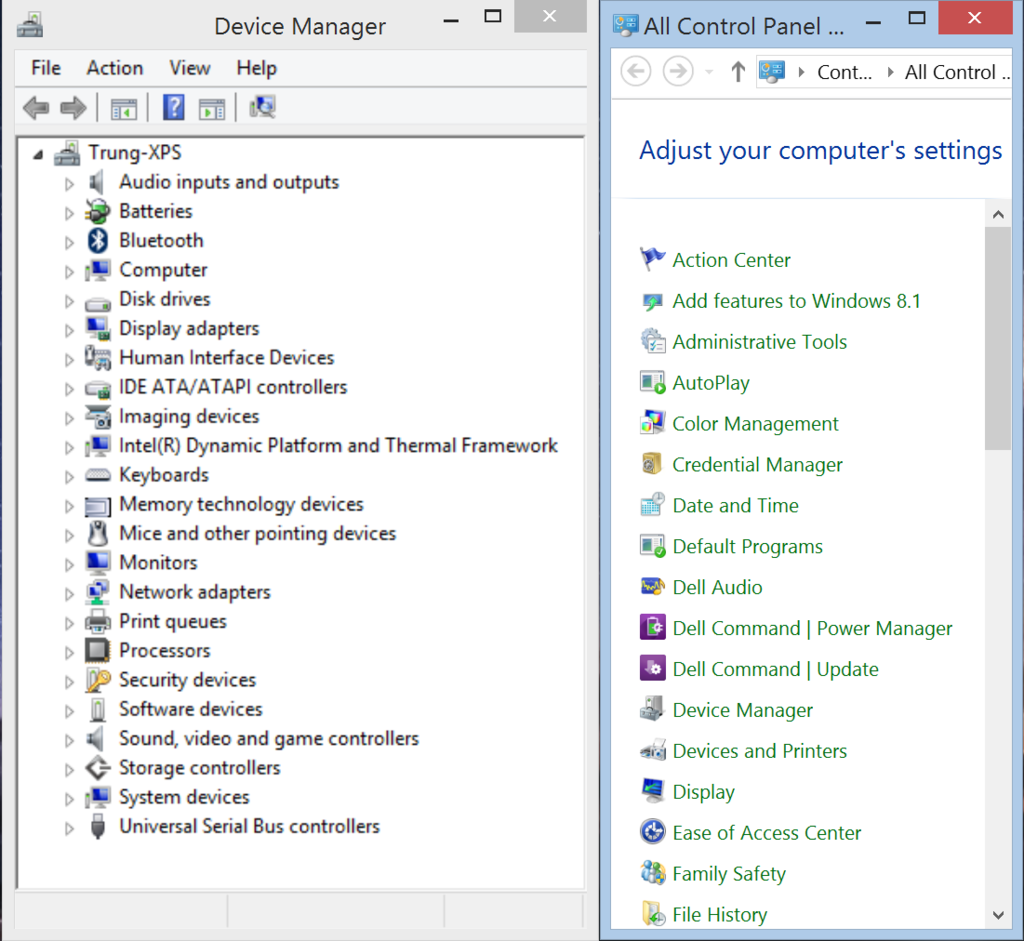Select Intel(R) Dynamic Platform and Thermal Framework
Viewport: 1024px width, 941px height.
[x=338, y=445]
